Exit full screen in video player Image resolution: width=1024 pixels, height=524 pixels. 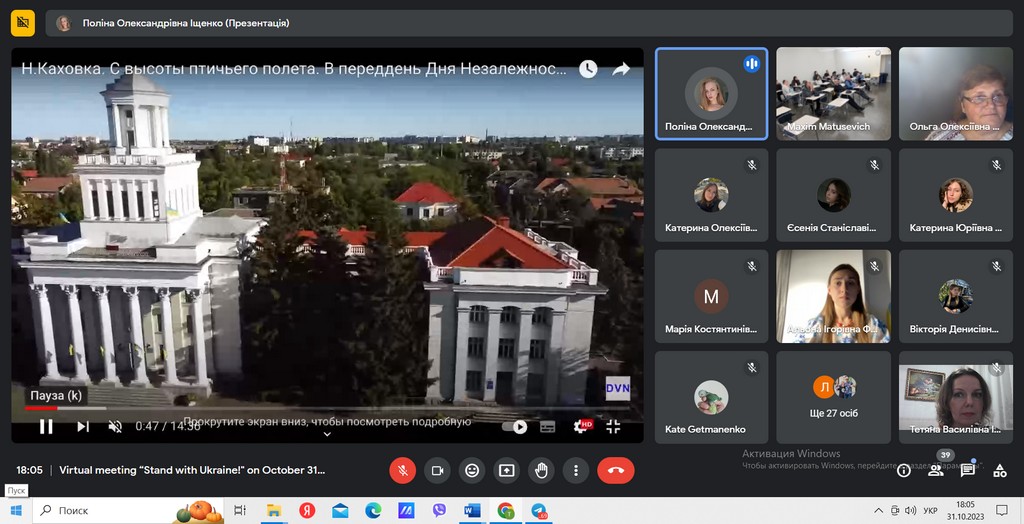point(613,426)
